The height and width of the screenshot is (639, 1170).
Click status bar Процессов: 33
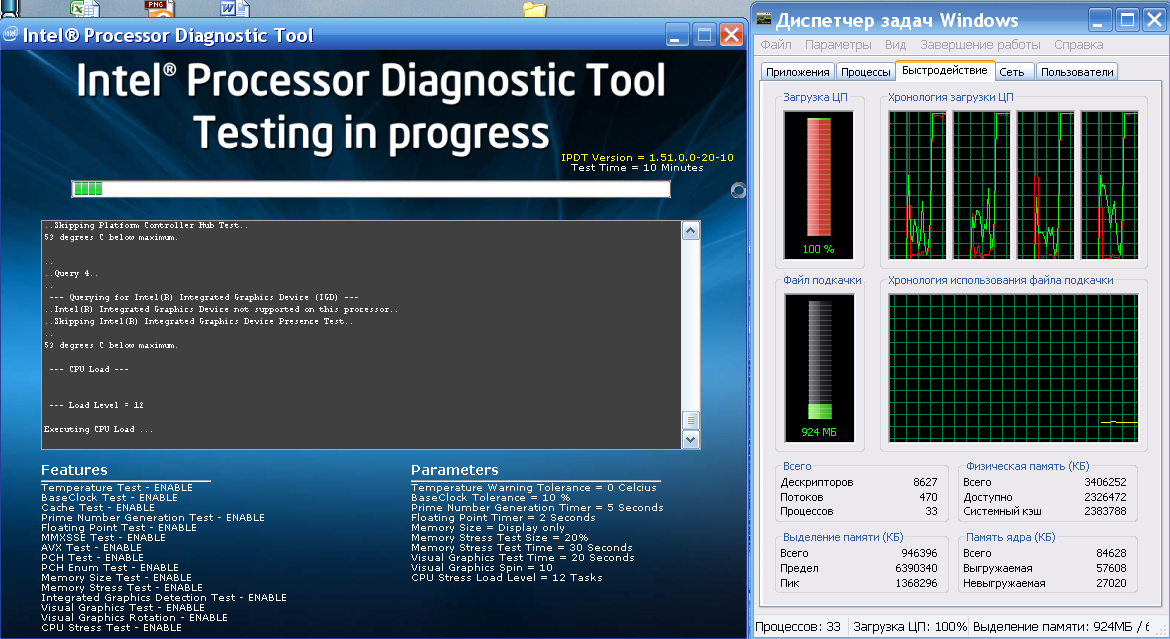(x=798, y=627)
